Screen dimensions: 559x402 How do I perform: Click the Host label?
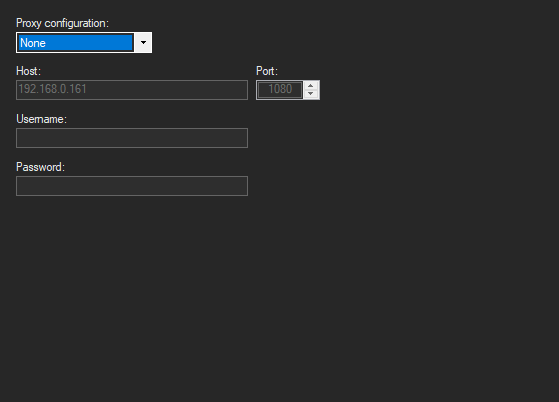point(29,71)
